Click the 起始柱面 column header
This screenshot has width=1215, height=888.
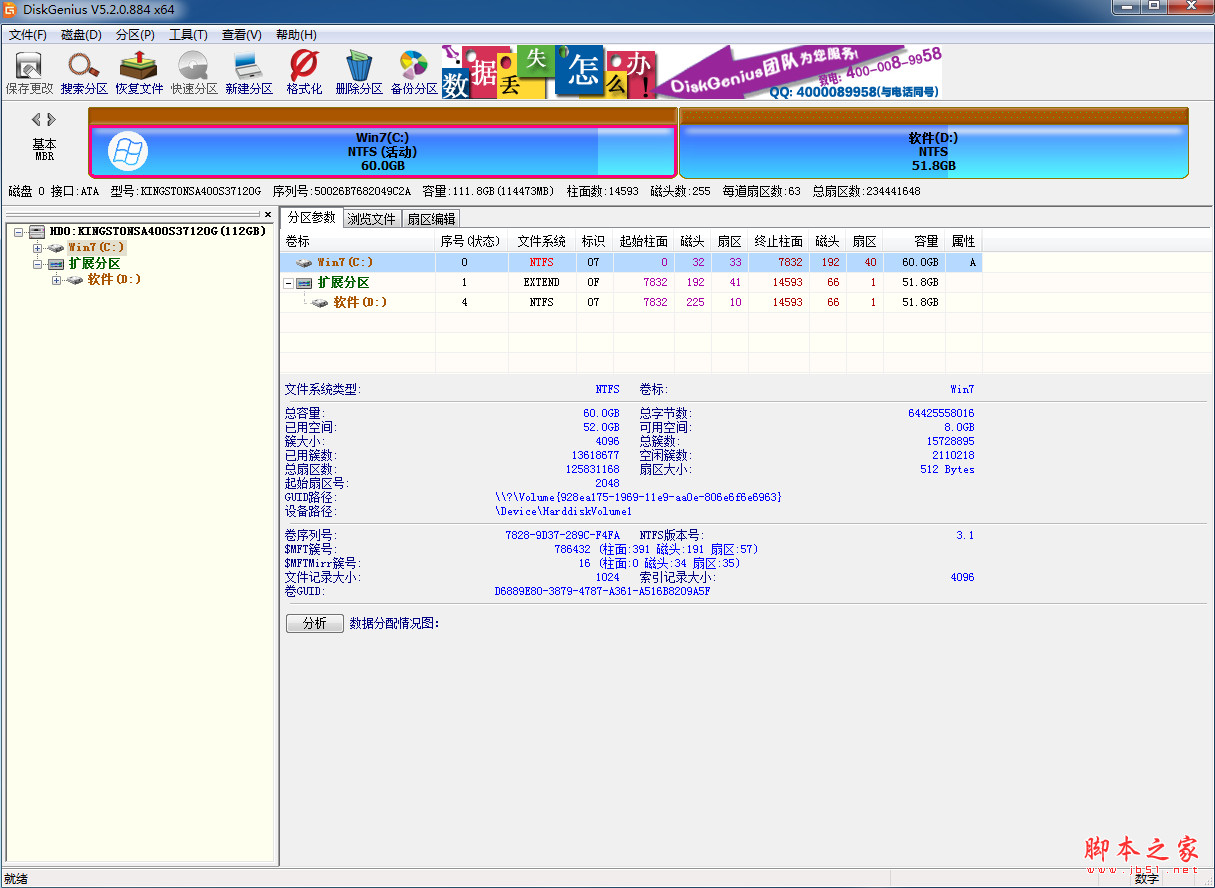point(644,241)
